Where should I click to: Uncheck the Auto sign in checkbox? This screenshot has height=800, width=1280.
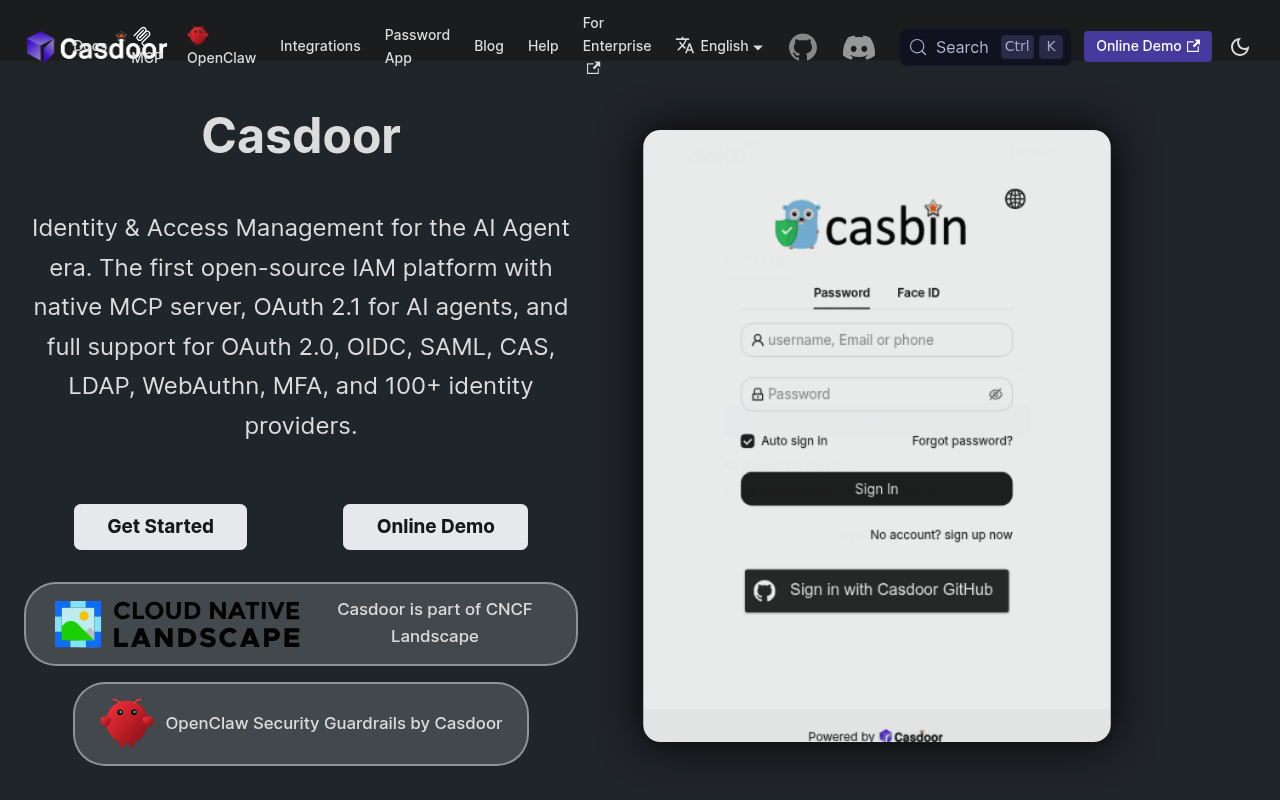click(747, 441)
